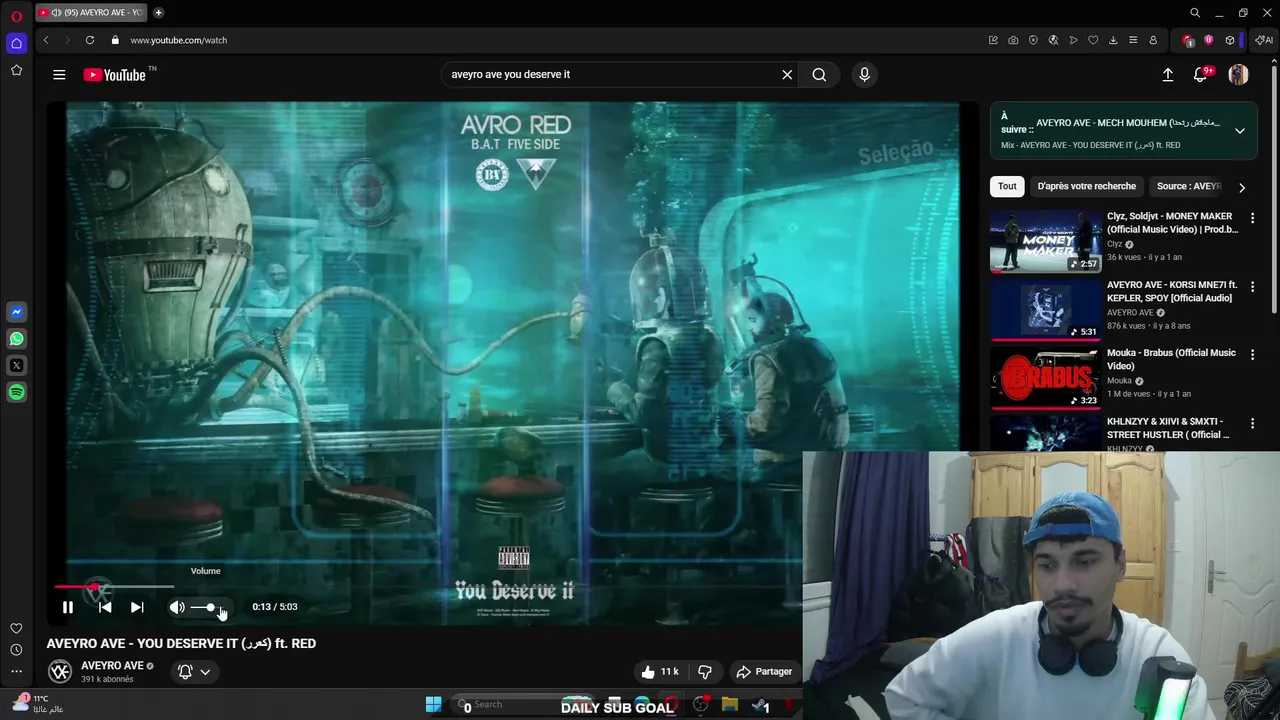Open the YouTube guide hamburger menu
The height and width of the screenshot is (720, 1280).
point(59,74)
